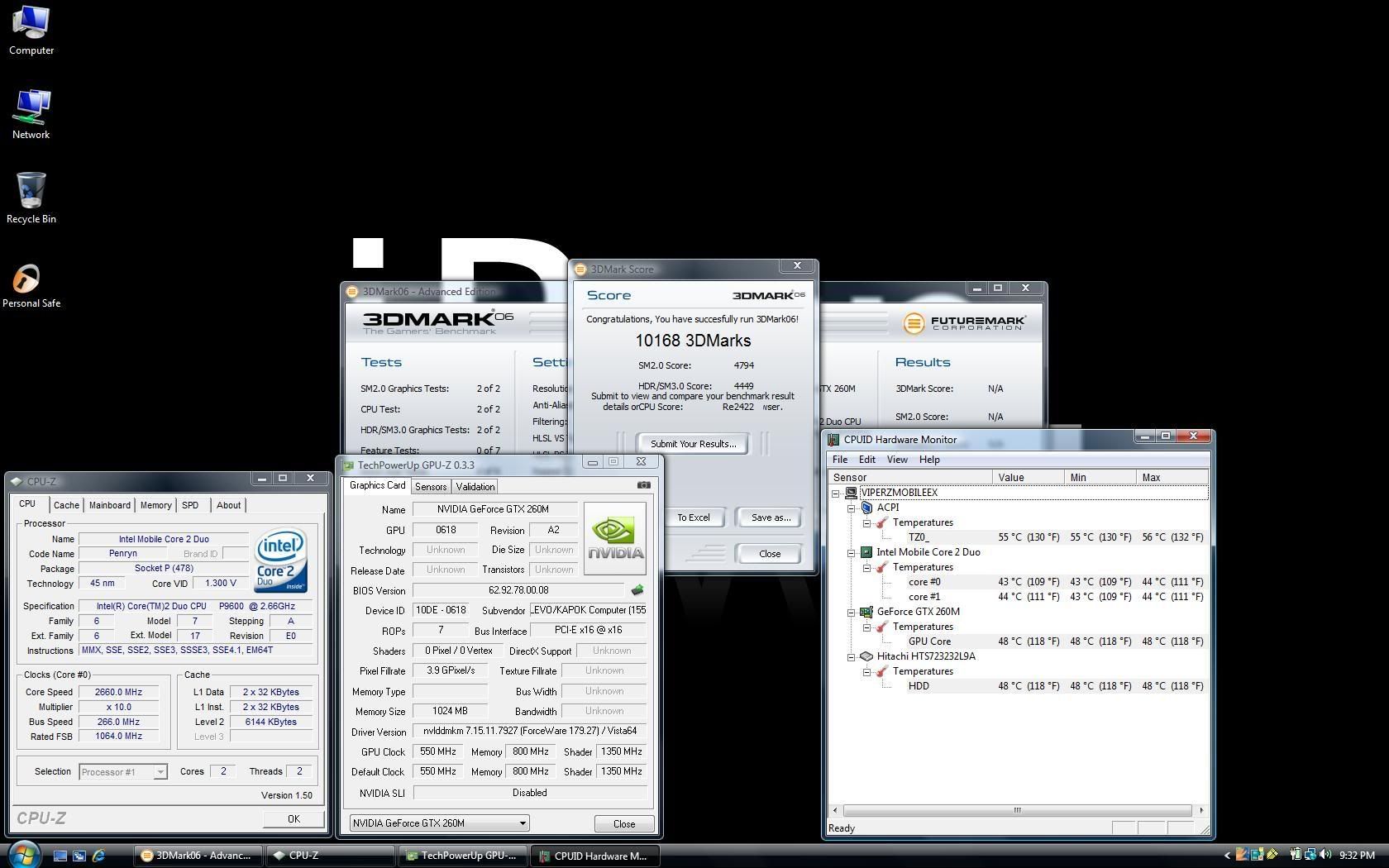Viewport: 1389px width, 868px height.
Task: Click the To Excel button
Action: pyautogui.click(x=693, y=517)
